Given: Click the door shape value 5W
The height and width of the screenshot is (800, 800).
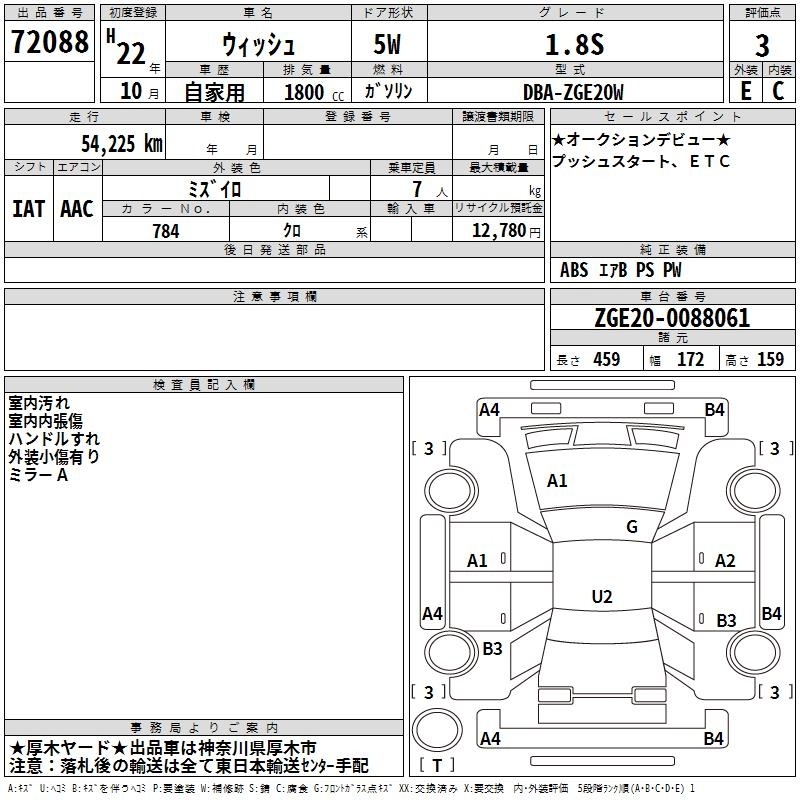Looking at the screenshot, I should [387, 44].
